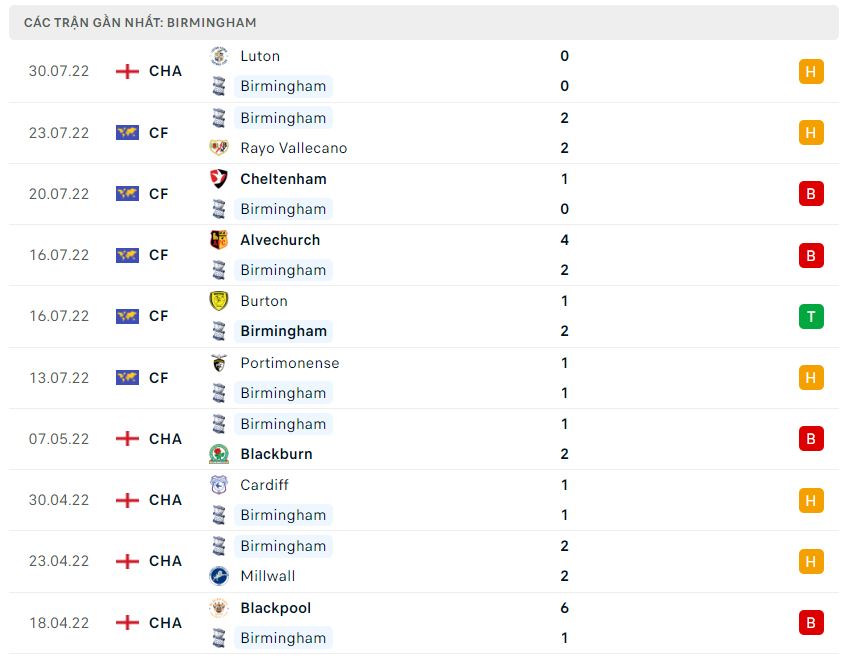Click the Cardiff club crest icon
This screenshot has height=662, width=847.
(219, 485)
